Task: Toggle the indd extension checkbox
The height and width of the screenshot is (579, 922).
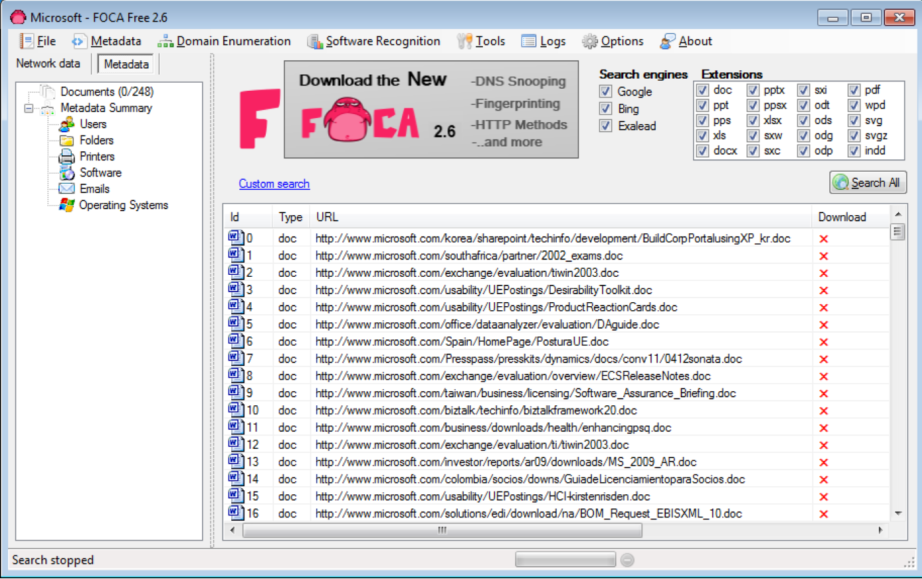Action: click(854, 151)
